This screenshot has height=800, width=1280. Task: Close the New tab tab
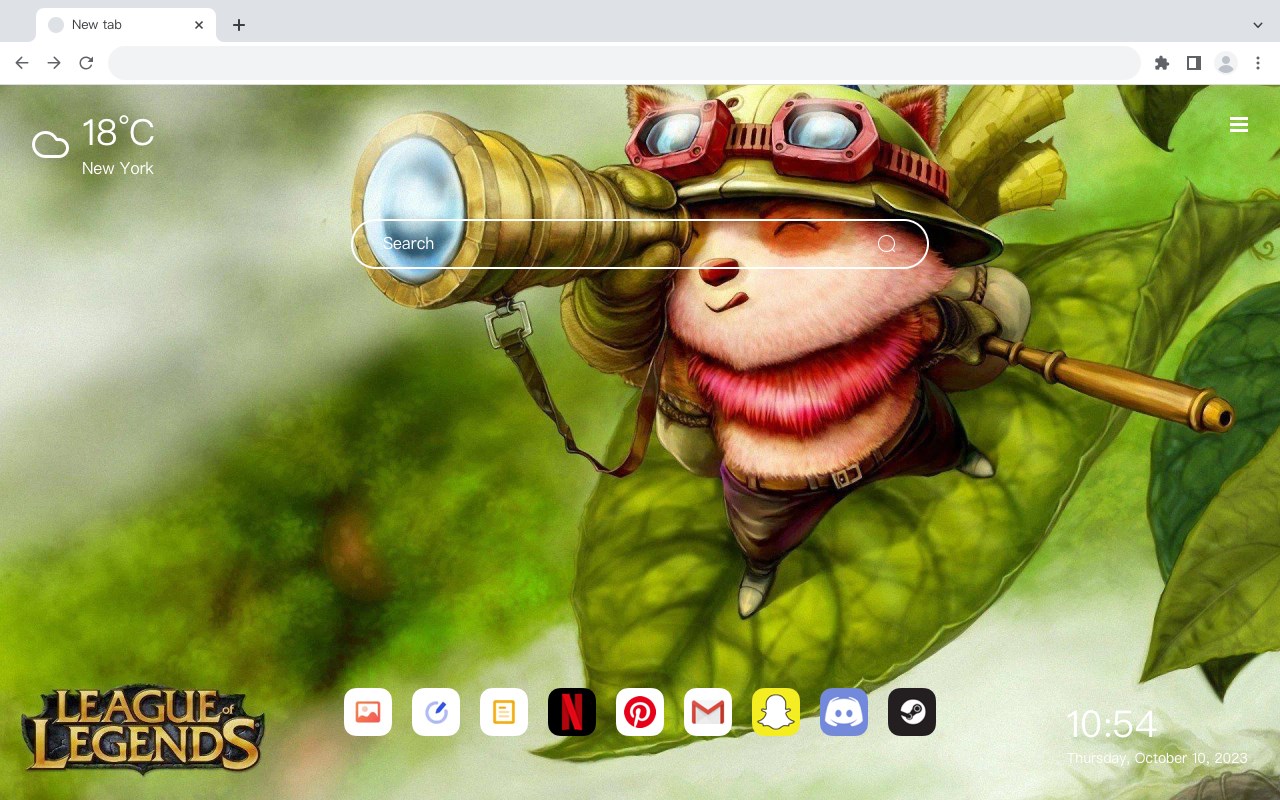[199, 25]
